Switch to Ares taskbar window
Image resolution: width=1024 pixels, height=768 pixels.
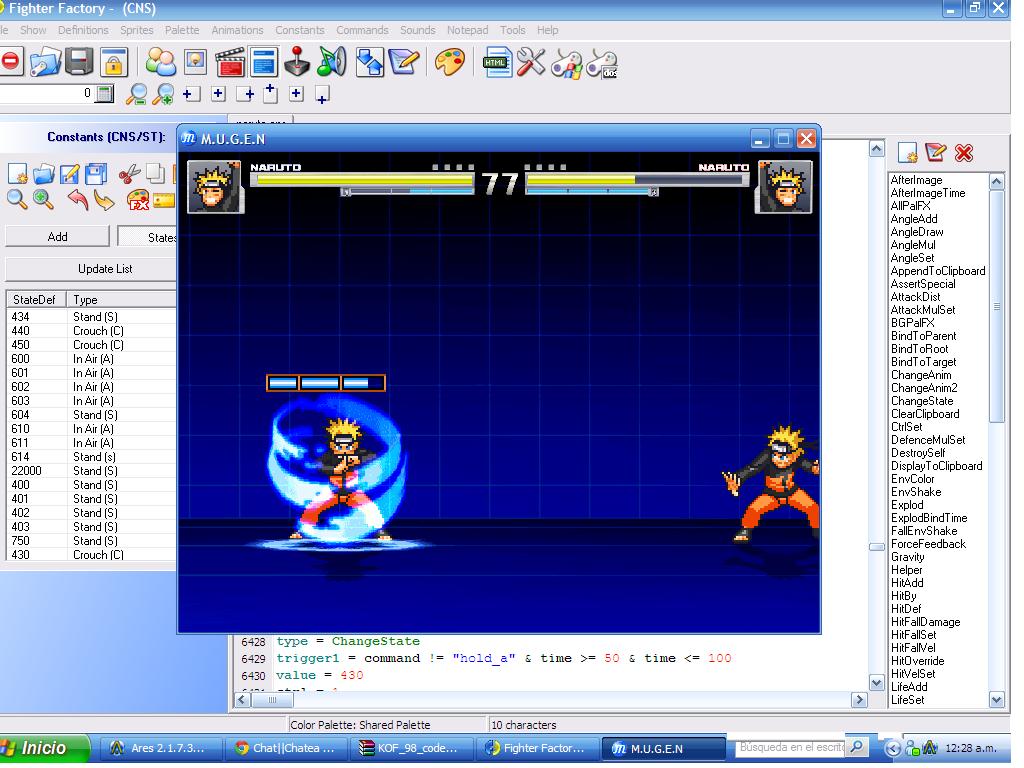[159, 748]
